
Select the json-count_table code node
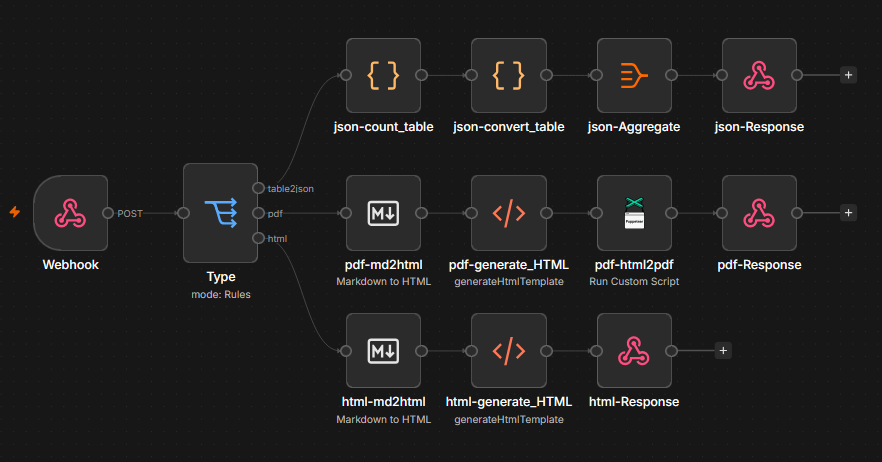pos(383,75)
